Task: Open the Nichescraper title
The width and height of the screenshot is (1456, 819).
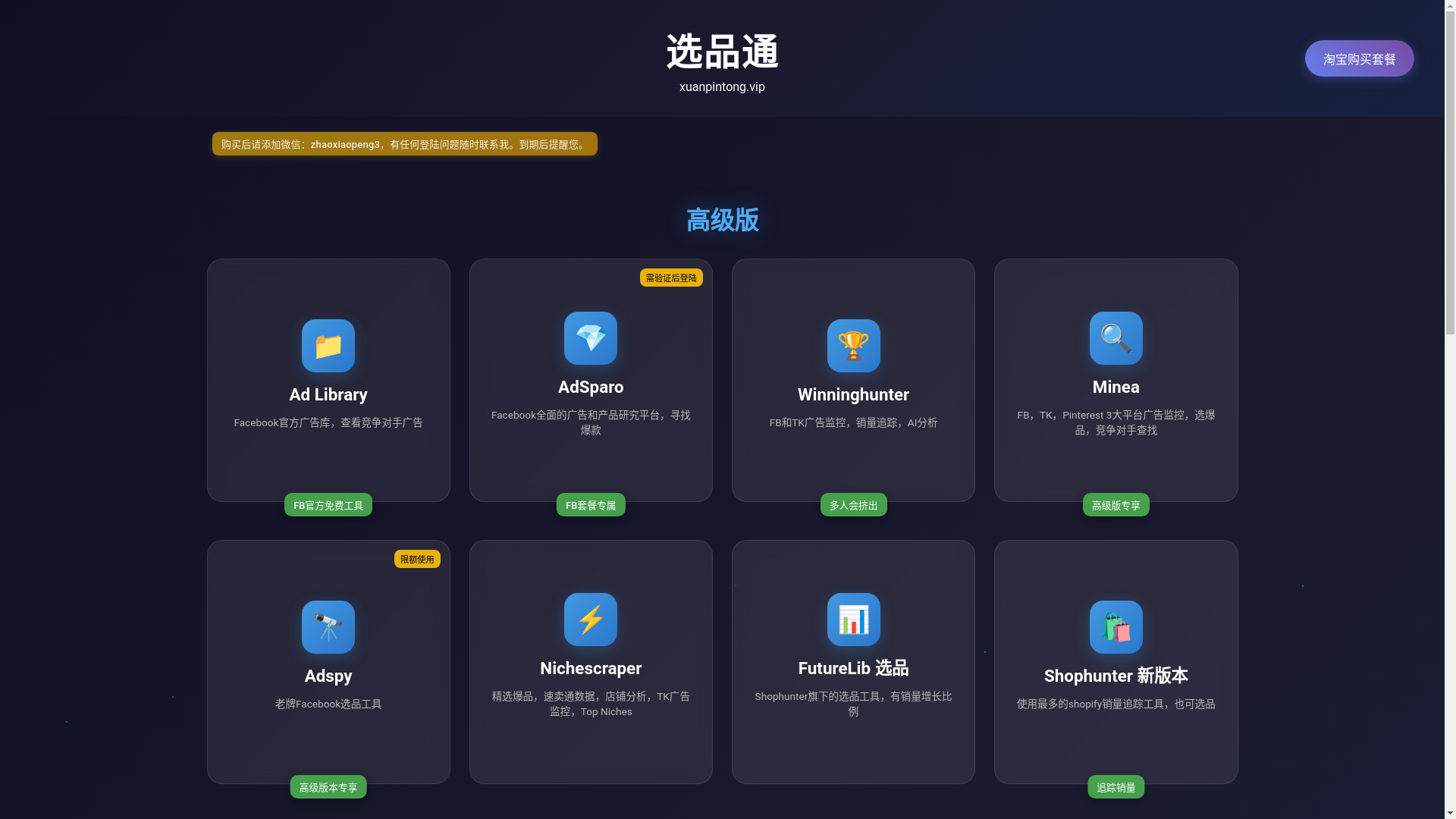Action: 591,668
